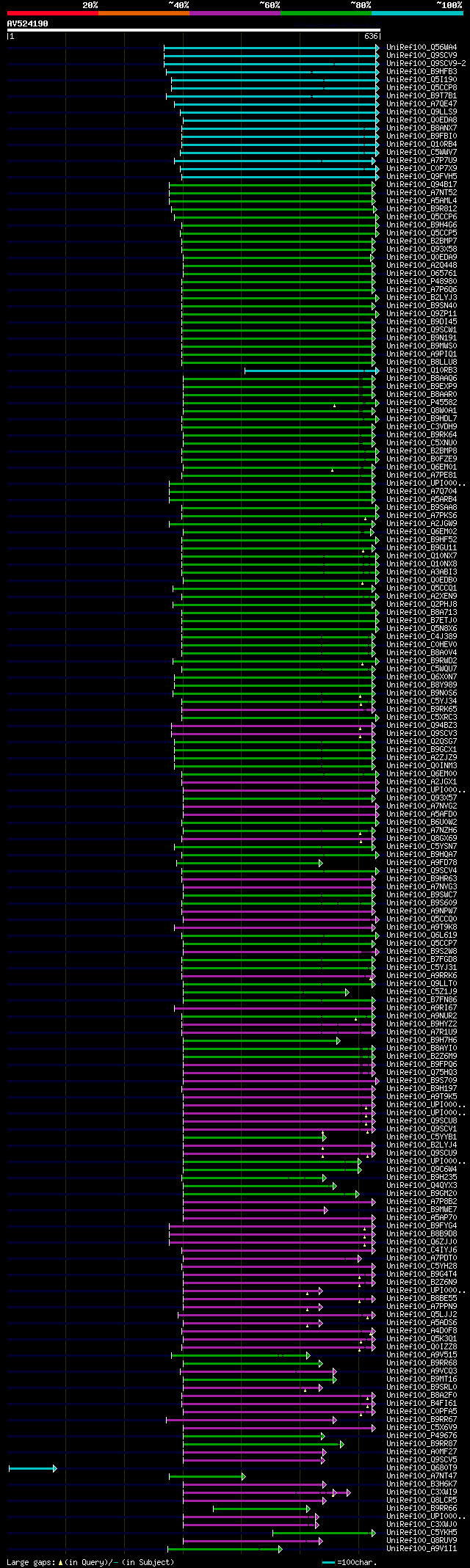Click the purple ~60% identity legend segment

(234, 13)
